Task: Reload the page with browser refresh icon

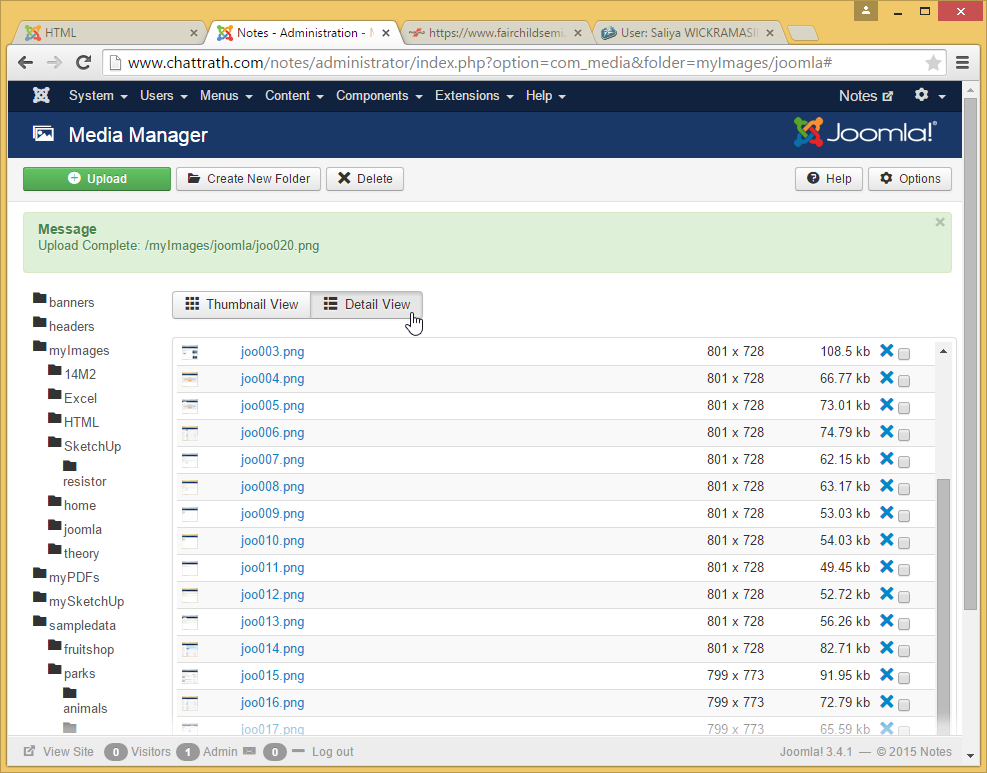Action: click(84, 63)
